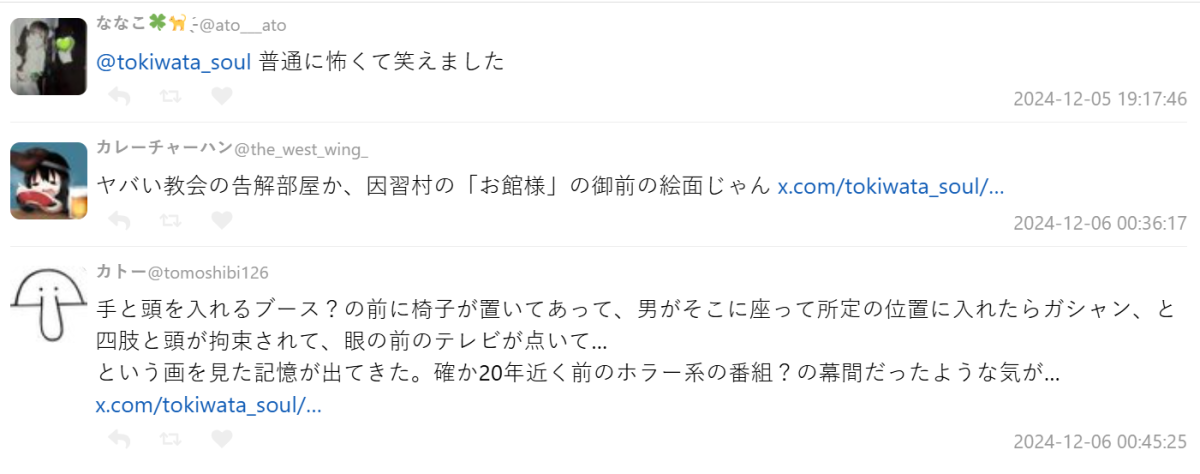Like カトー's tweet
Image resolution: width=1200 pixels, height=474 pixels.
point(222,438)
